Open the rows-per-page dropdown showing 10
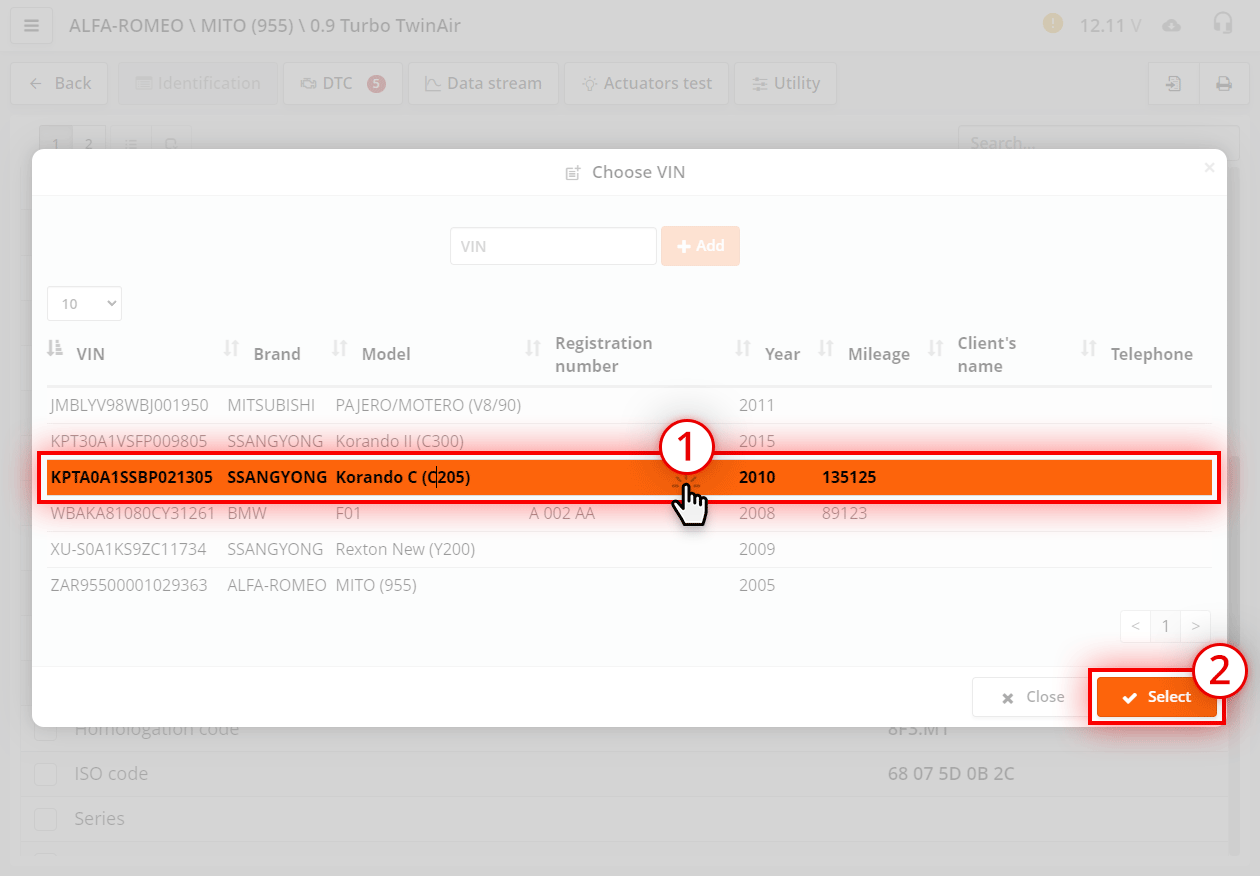 point(84,303)
